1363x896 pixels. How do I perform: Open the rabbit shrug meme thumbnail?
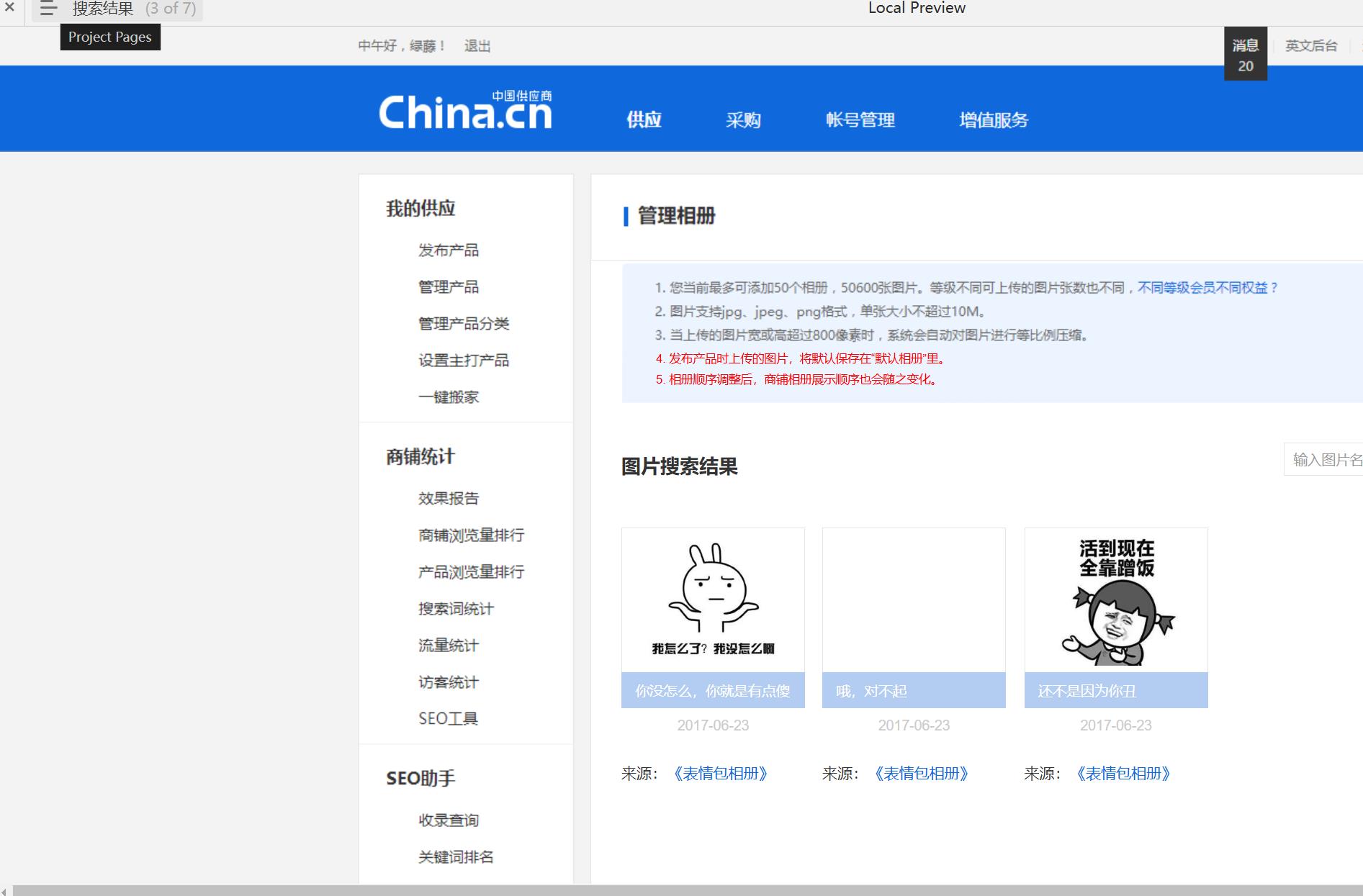(x=713, y=600)
